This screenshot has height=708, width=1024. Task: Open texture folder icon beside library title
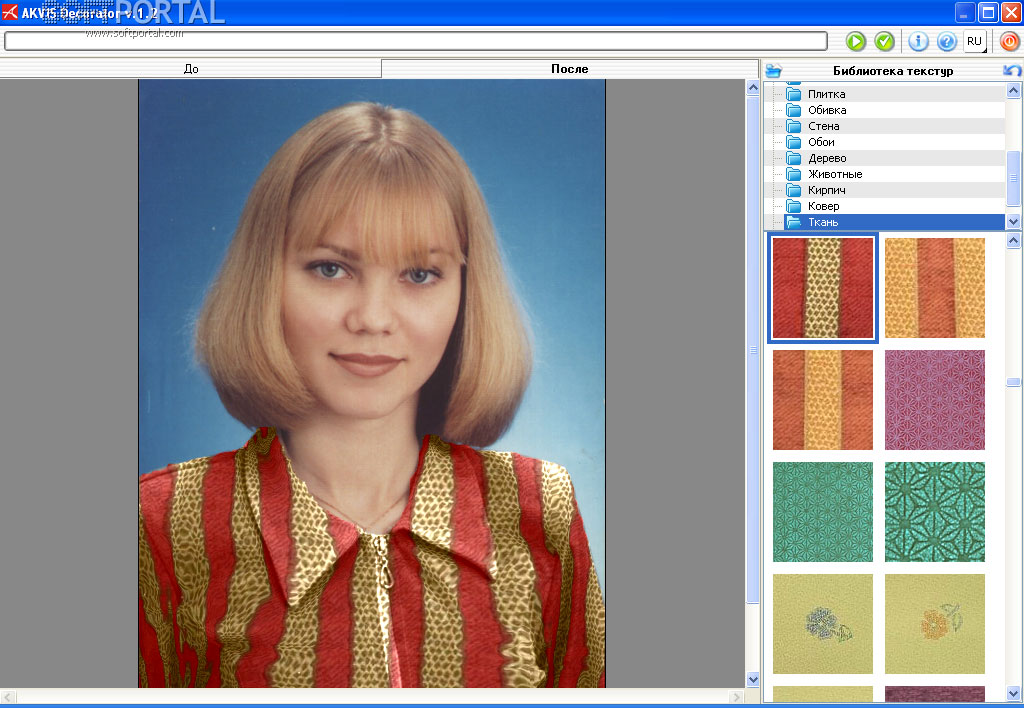point(773,70)
